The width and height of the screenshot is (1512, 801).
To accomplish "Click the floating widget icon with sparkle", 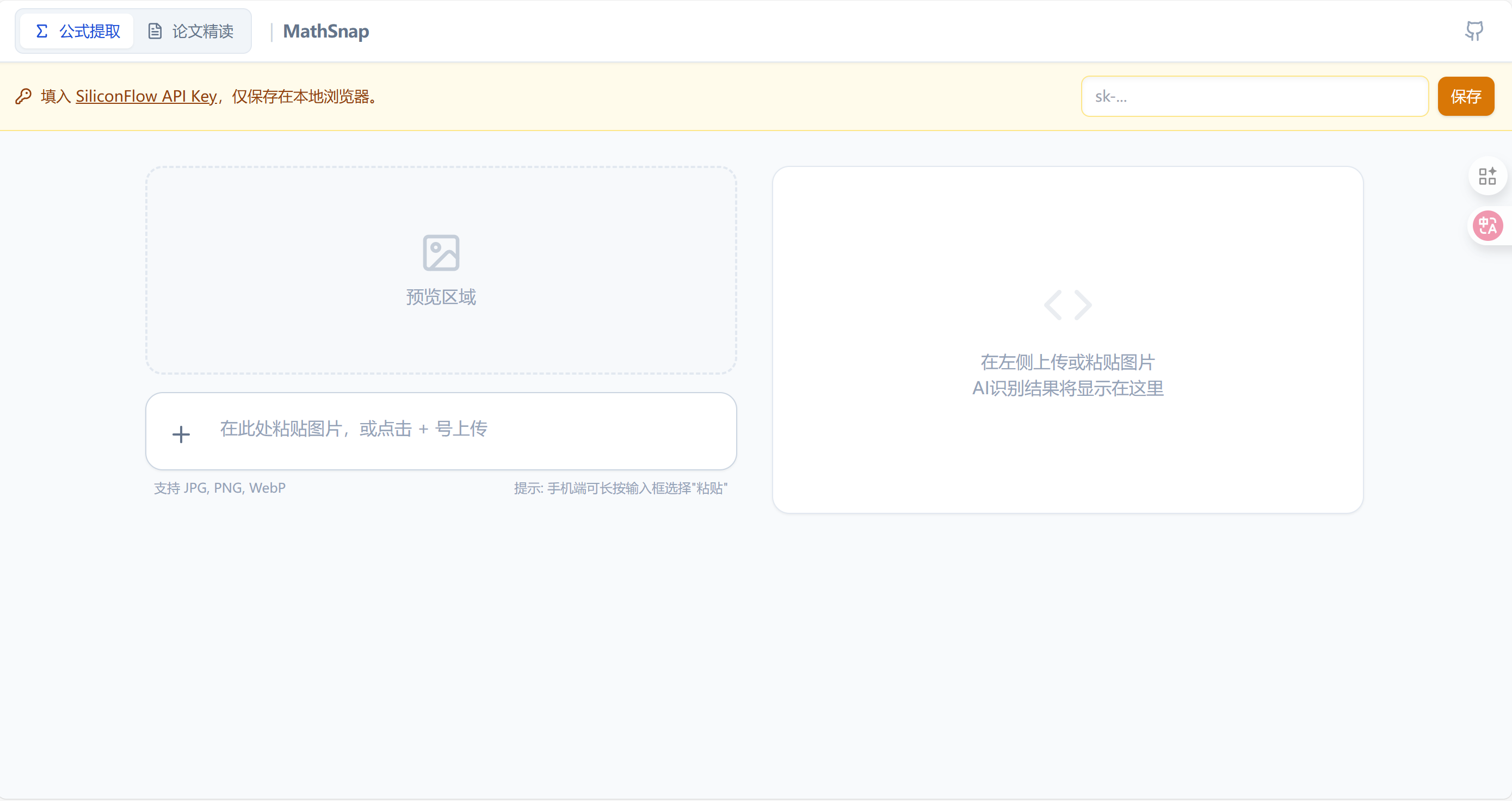I will (1488, 176).
